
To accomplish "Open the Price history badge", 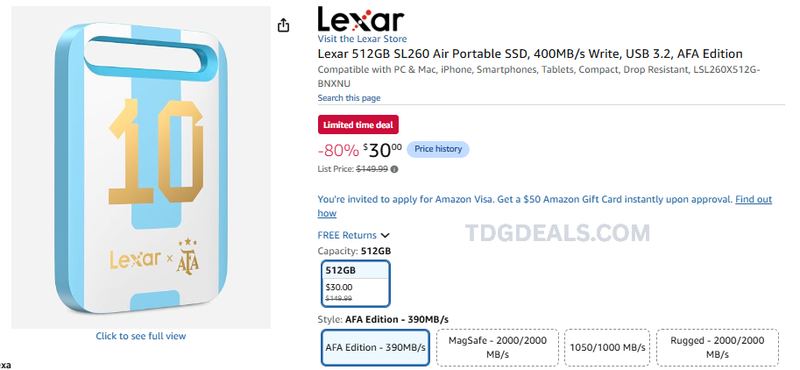I will click(x=438, y=149).
